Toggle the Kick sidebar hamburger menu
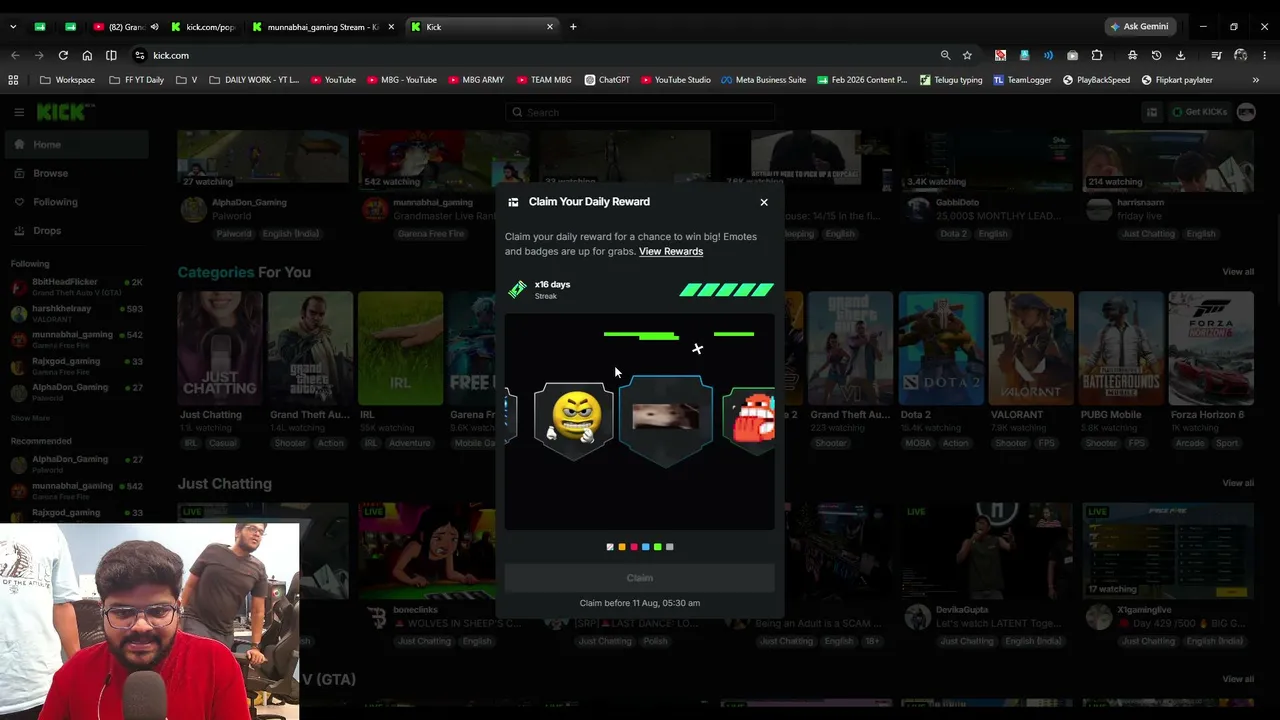The width and height of the screenshot is (1280, 720). click(18, 112)
